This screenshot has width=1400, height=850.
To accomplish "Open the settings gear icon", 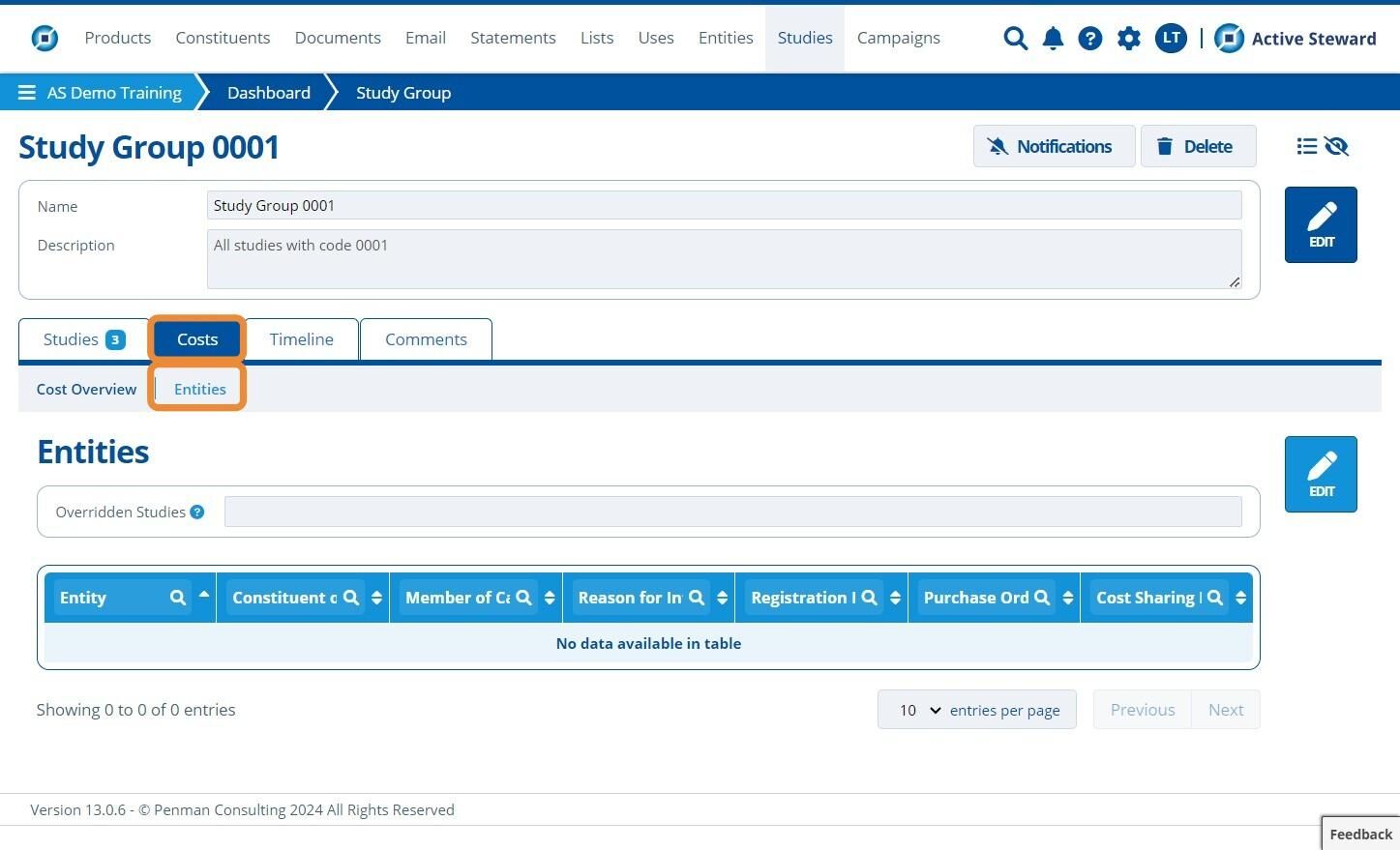I will click(1129, 39).
